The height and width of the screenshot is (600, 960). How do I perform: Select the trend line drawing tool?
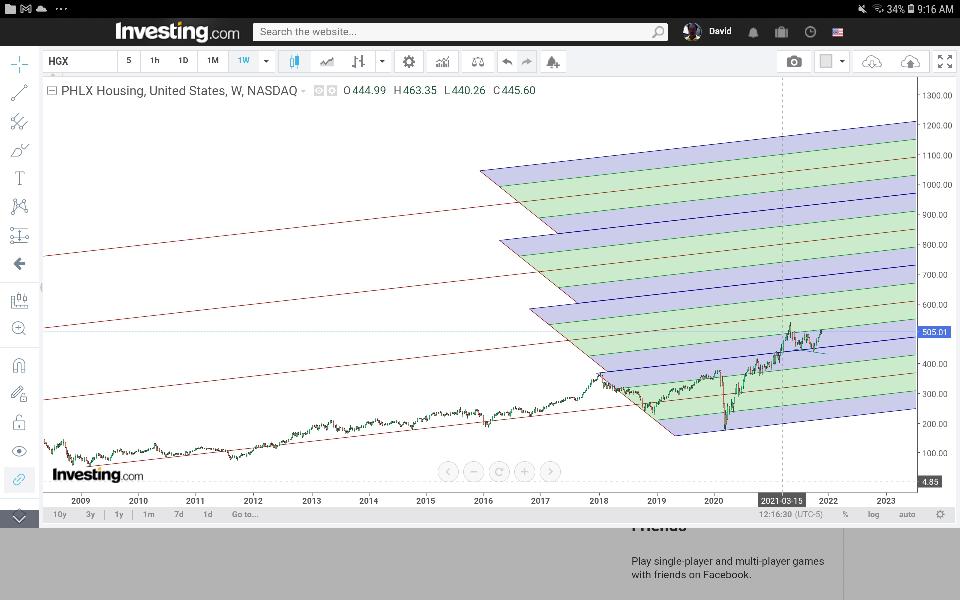coord(19,93)
